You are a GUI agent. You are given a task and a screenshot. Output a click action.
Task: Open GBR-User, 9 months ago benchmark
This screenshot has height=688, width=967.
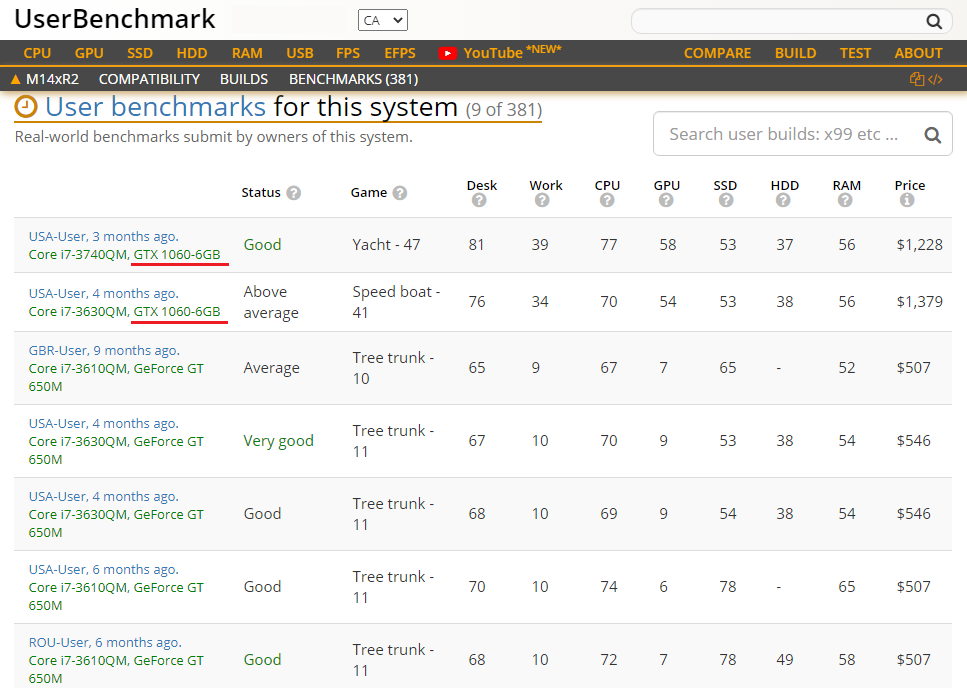click(x=104, y=351)
